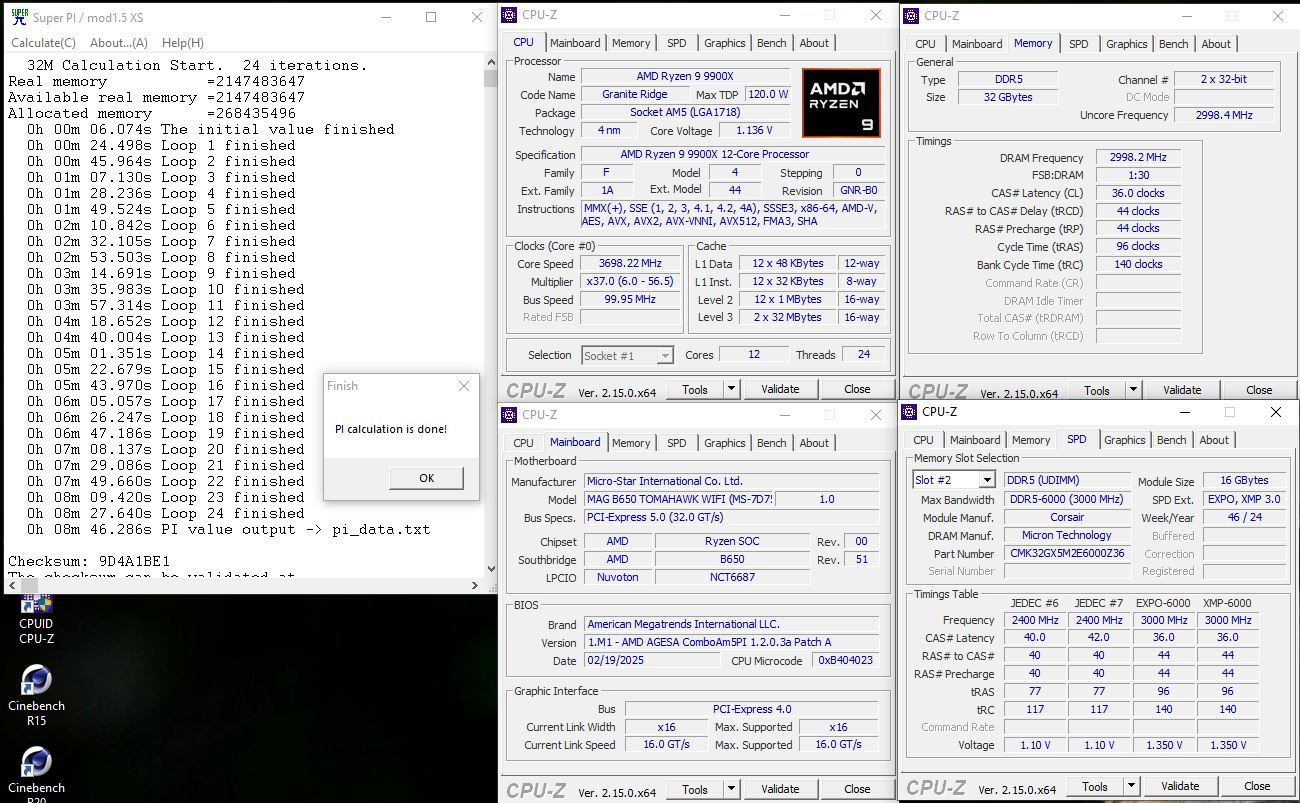Image resolution: width=1300 pixels, height=803 pixels.
Task: Click the CPU-Z title icon of the SPD slot window
Action: [909, 411]
